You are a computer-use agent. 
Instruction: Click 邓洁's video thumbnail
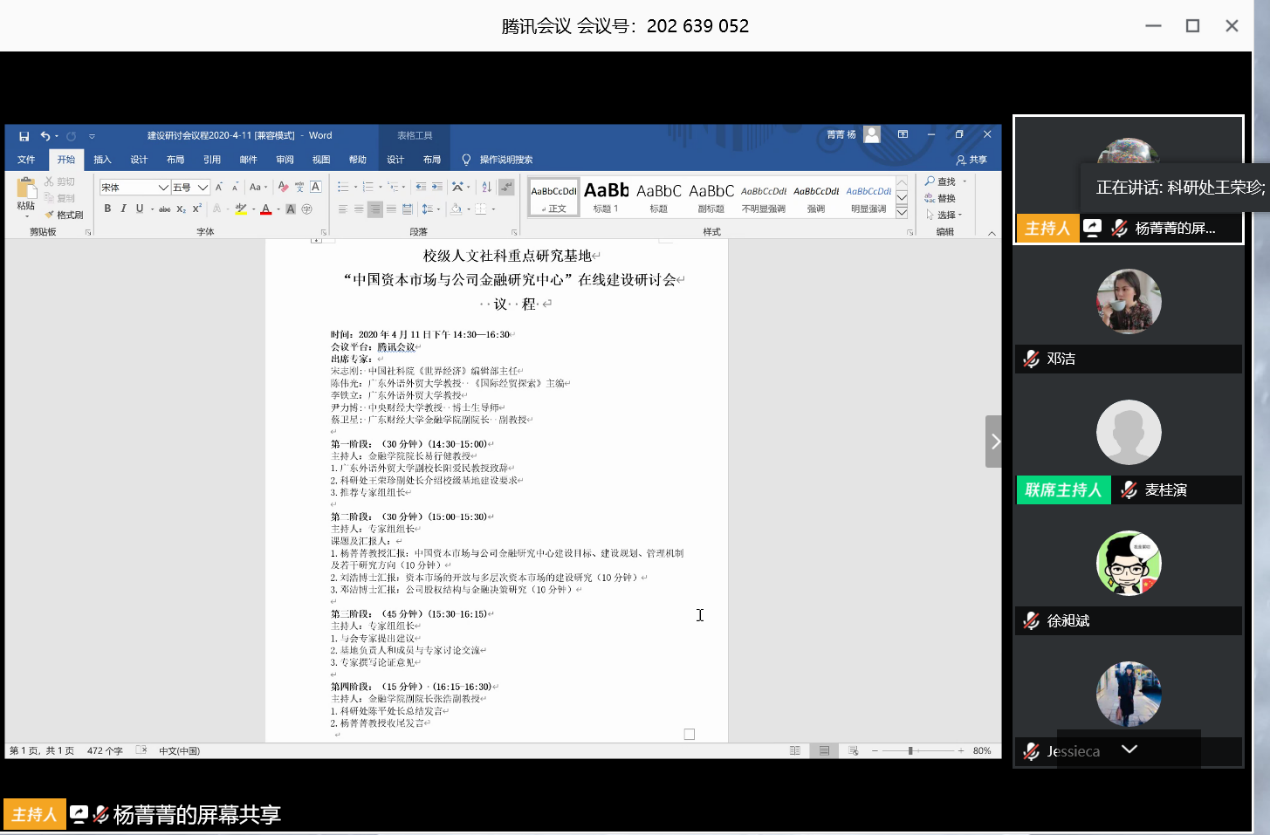click(x=1128, y=305)
